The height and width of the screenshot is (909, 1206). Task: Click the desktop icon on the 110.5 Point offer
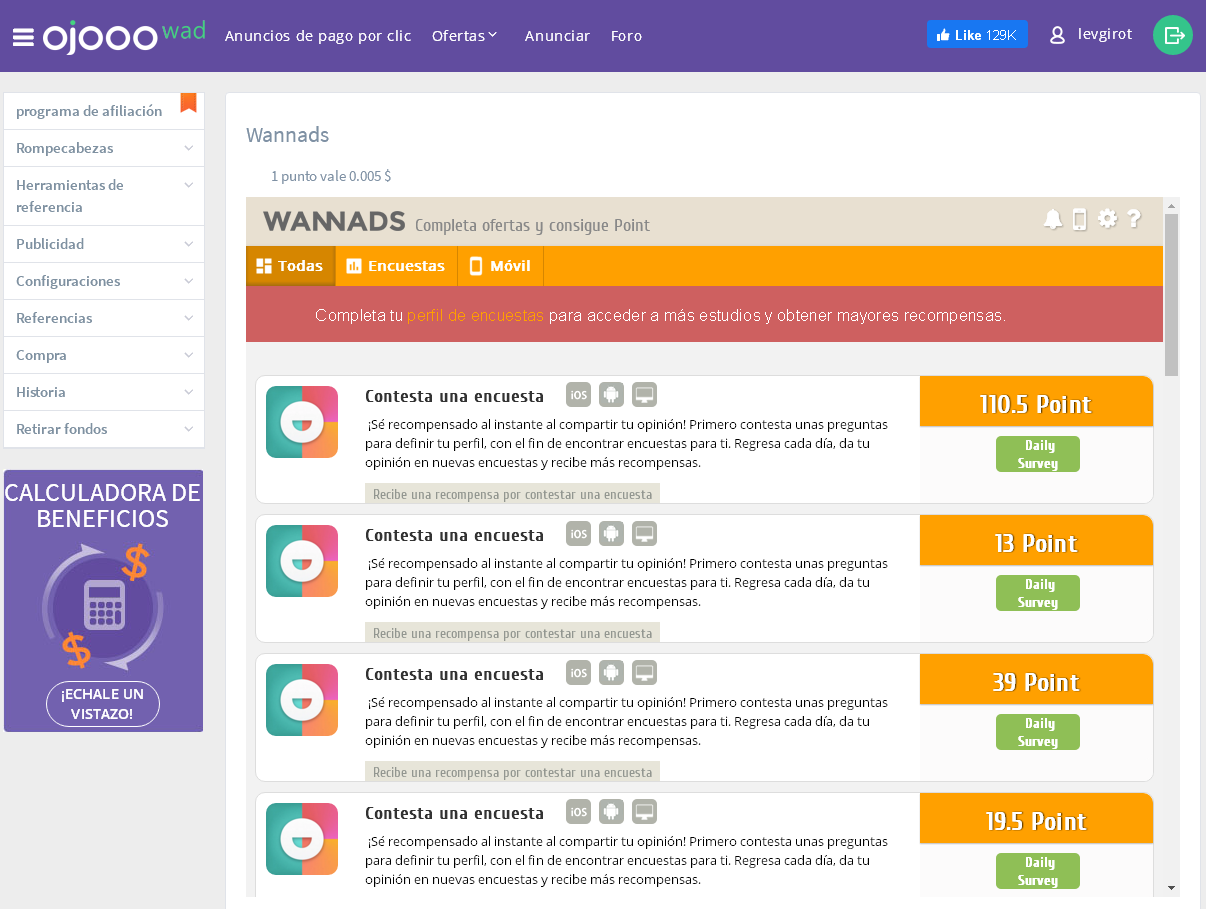point(645,395)
